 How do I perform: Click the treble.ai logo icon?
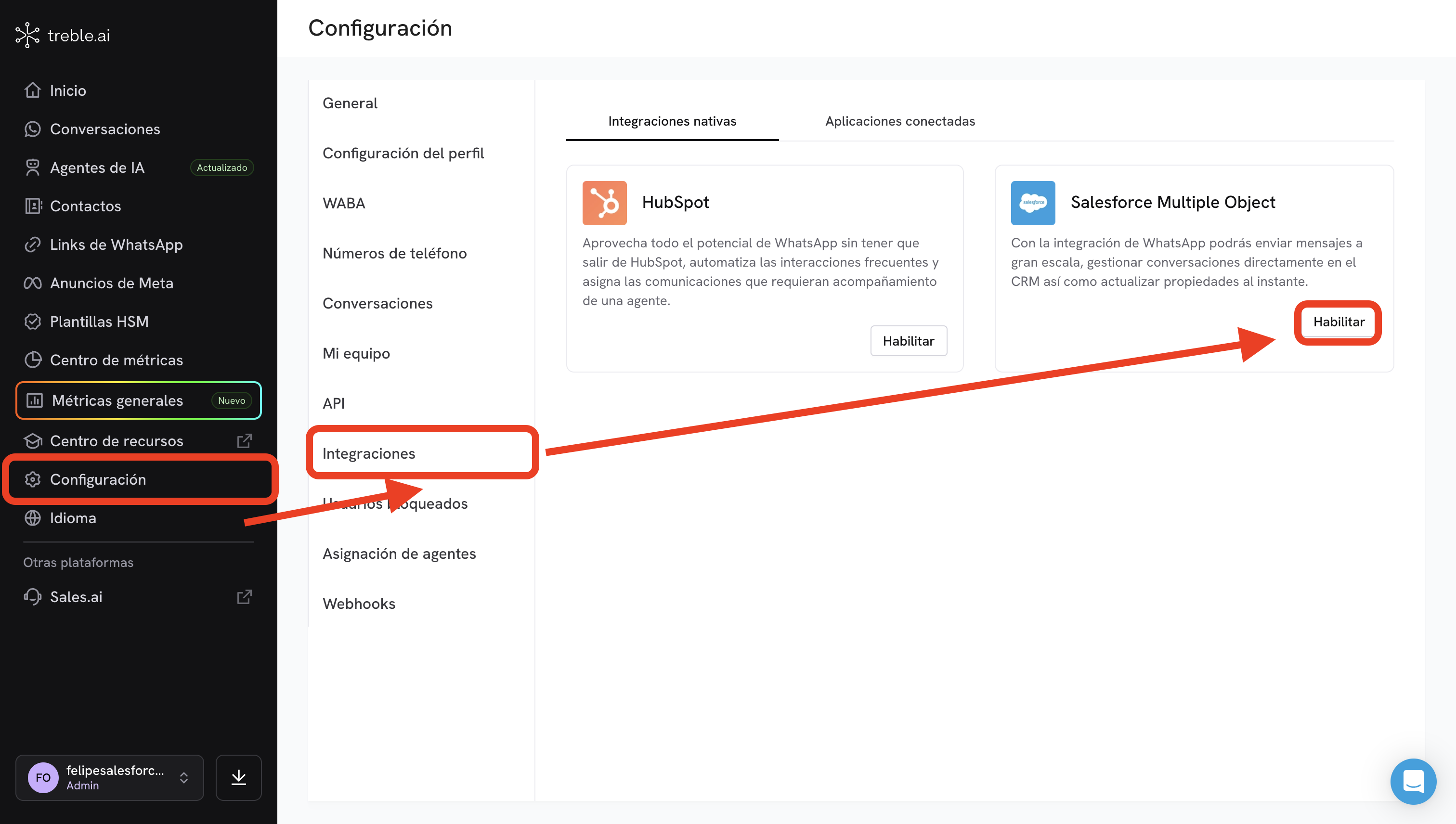(x=27, y=35)
